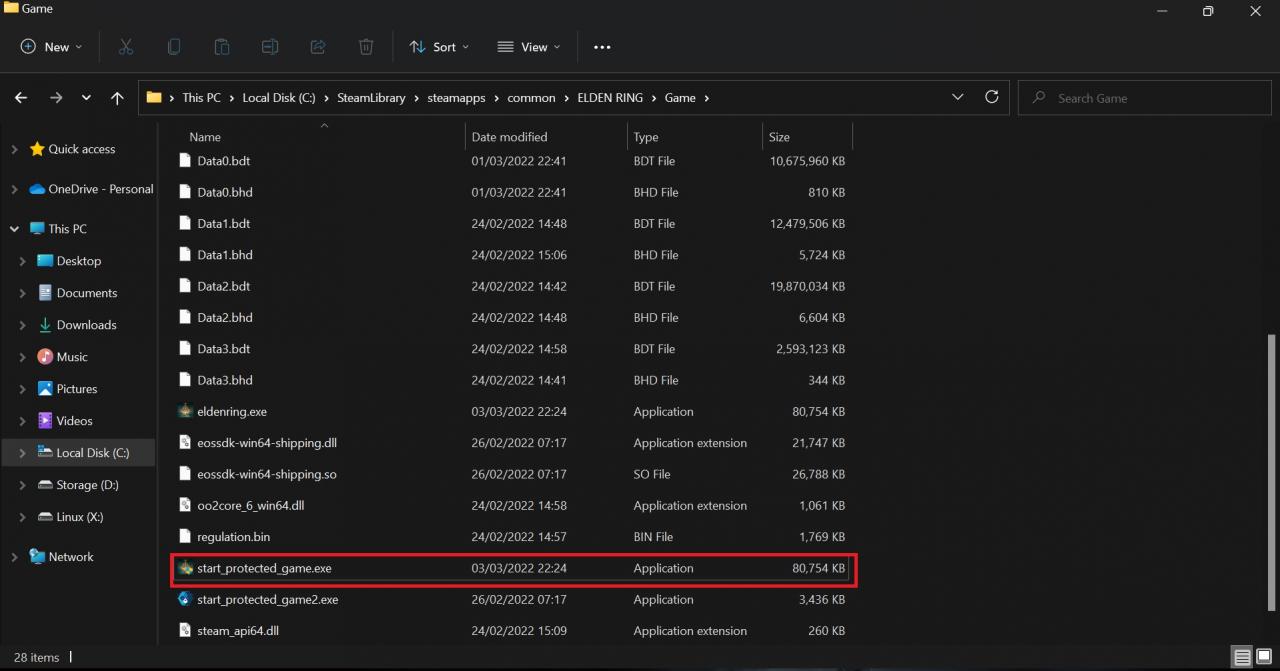
Task: Expand the Network tree node
Action: [x=14, y=557]
